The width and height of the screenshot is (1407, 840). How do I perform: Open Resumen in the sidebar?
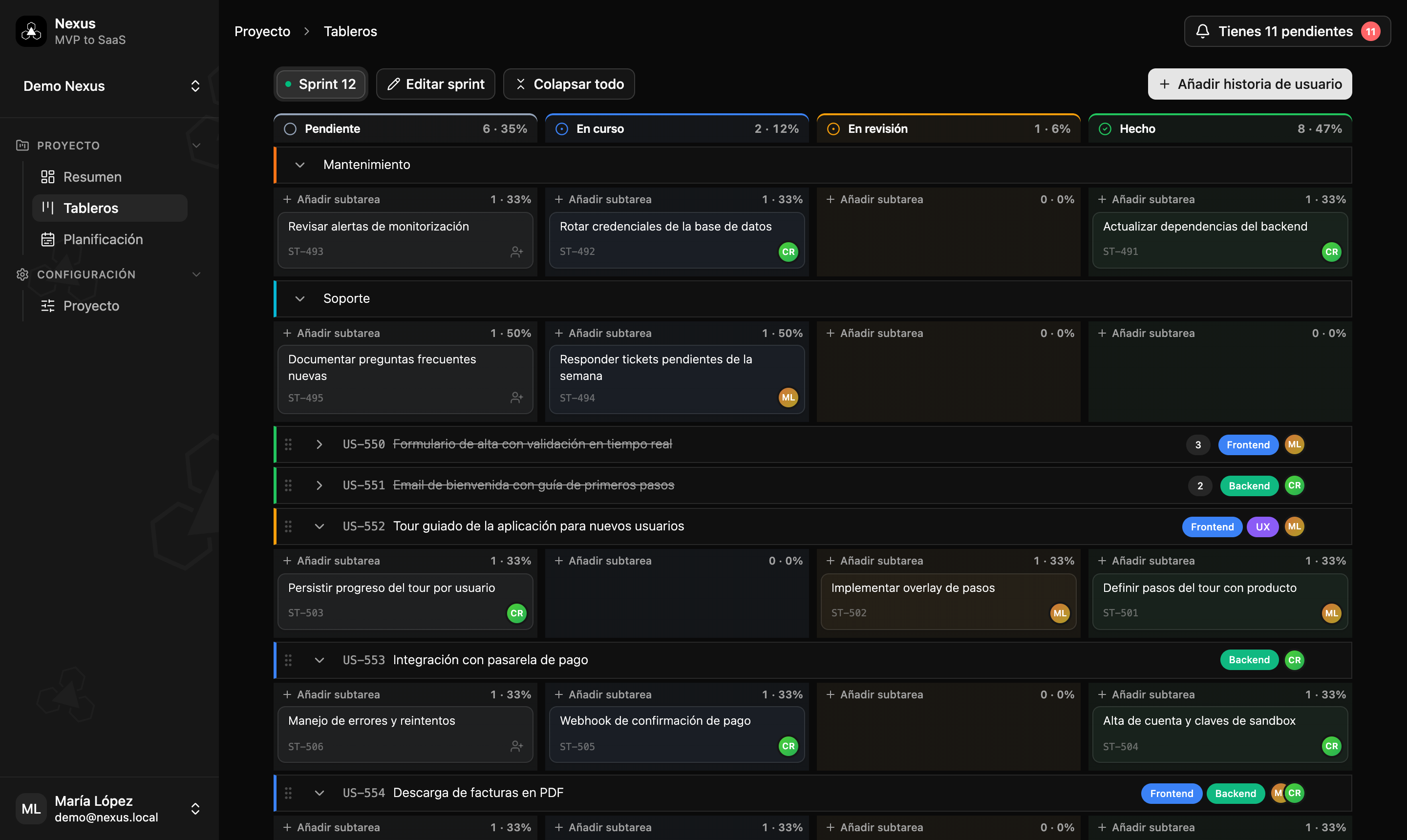109,177
